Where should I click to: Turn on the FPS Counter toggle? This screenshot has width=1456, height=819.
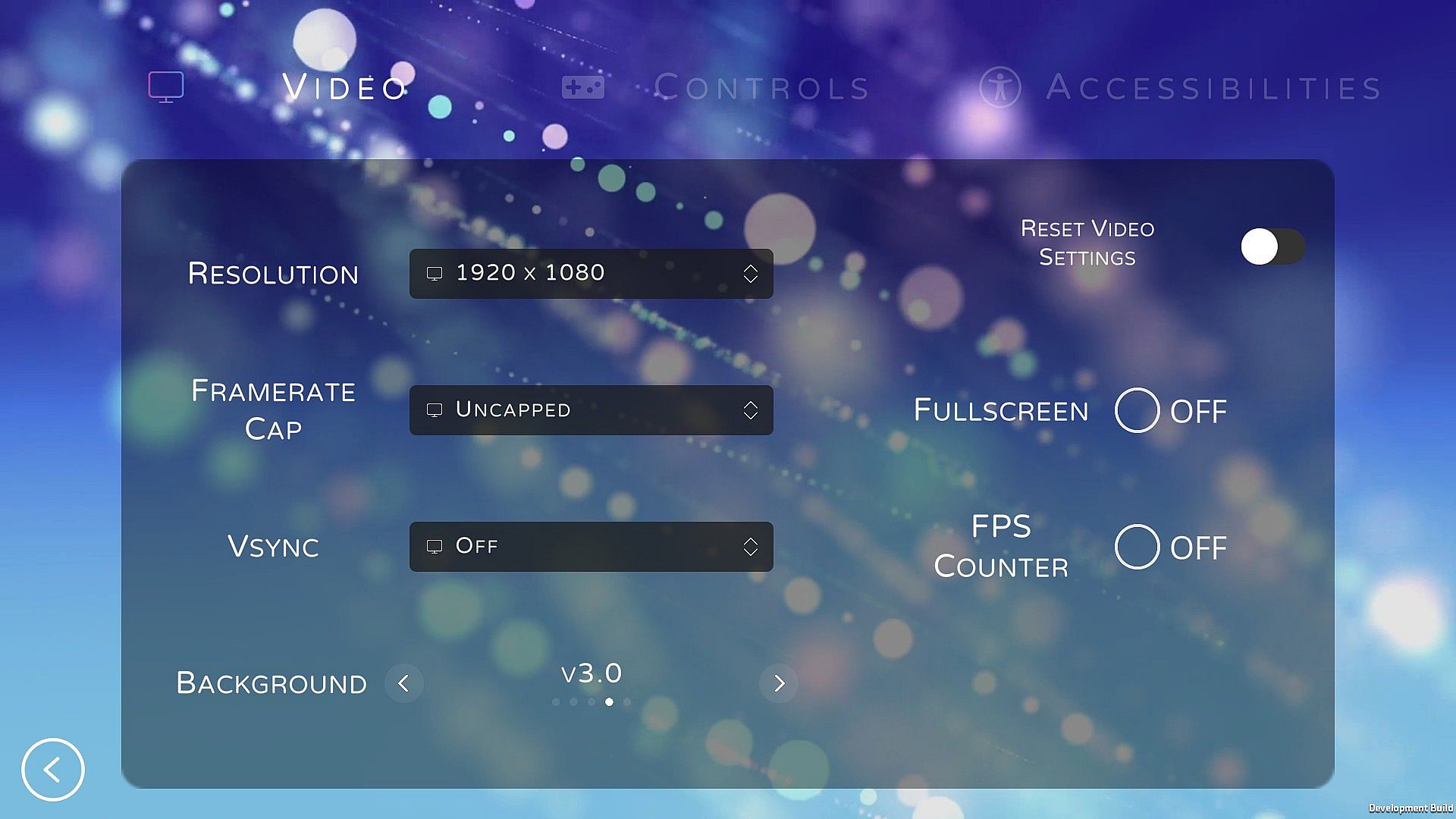[x=1137, y=547]
